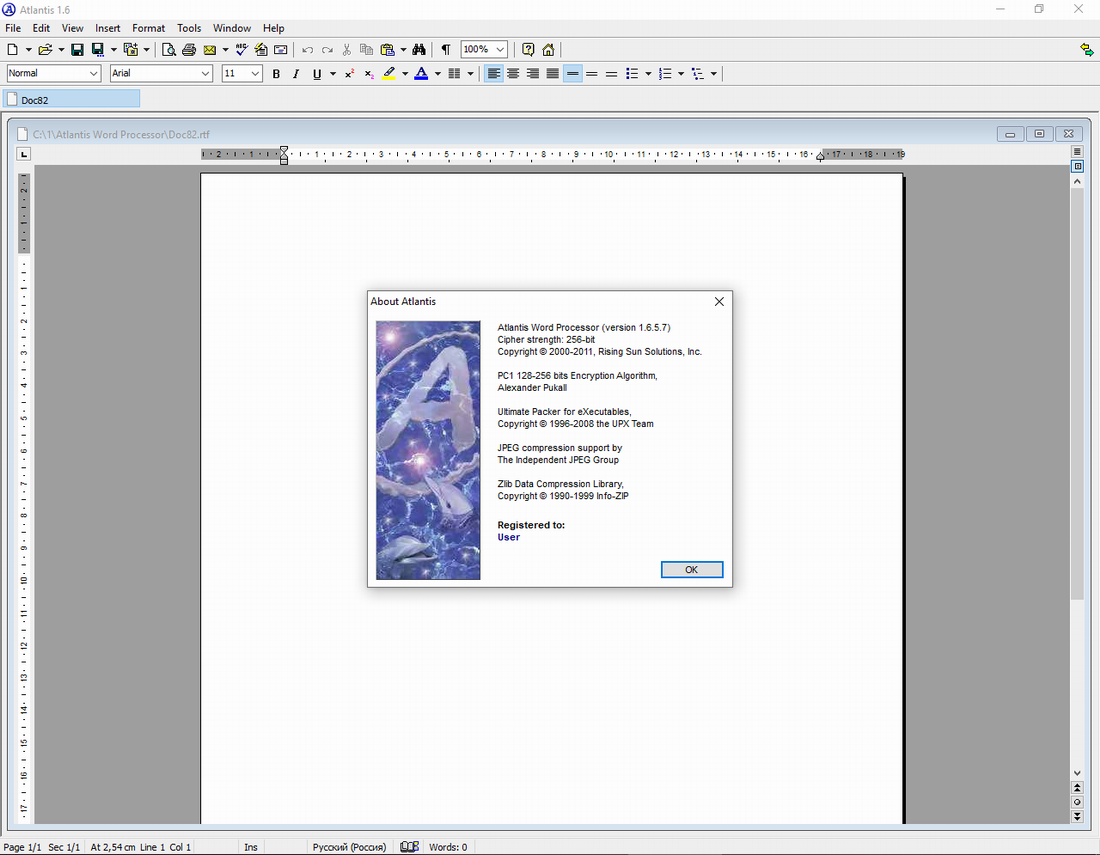
Task: Run the ABC spell check icon
Action: pos(241,50)
